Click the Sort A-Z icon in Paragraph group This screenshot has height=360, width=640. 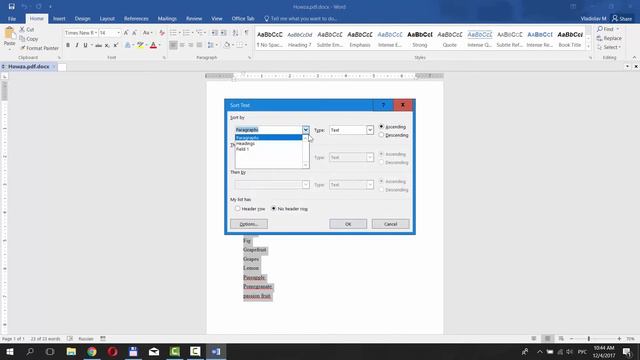coord(236,33)
